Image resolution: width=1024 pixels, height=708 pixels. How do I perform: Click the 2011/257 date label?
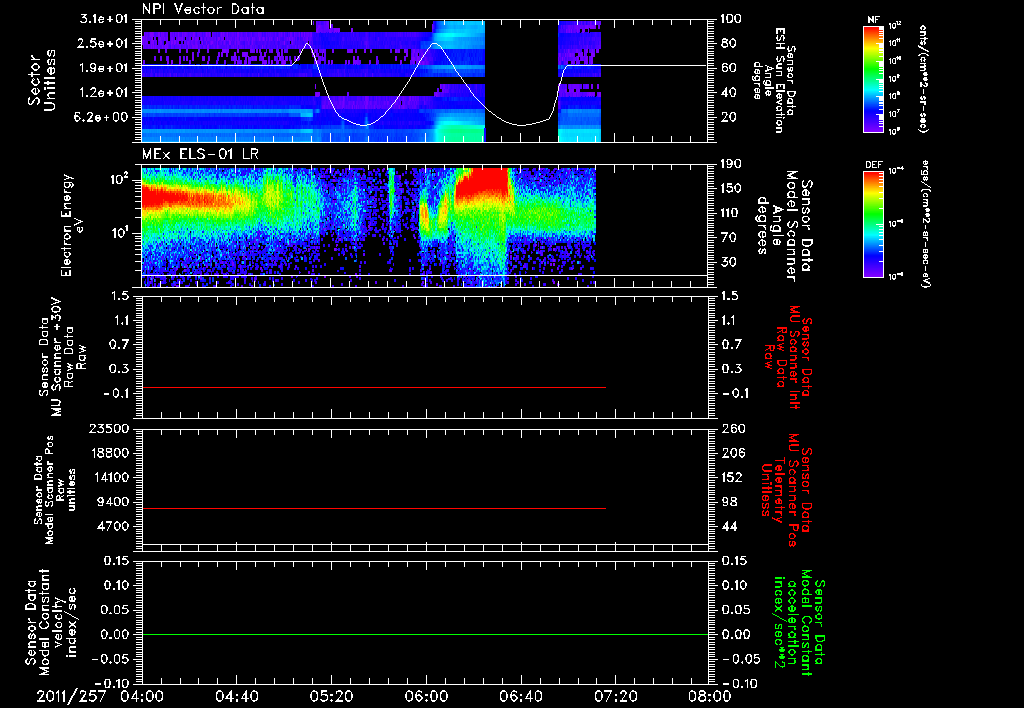tap(71, 696)
